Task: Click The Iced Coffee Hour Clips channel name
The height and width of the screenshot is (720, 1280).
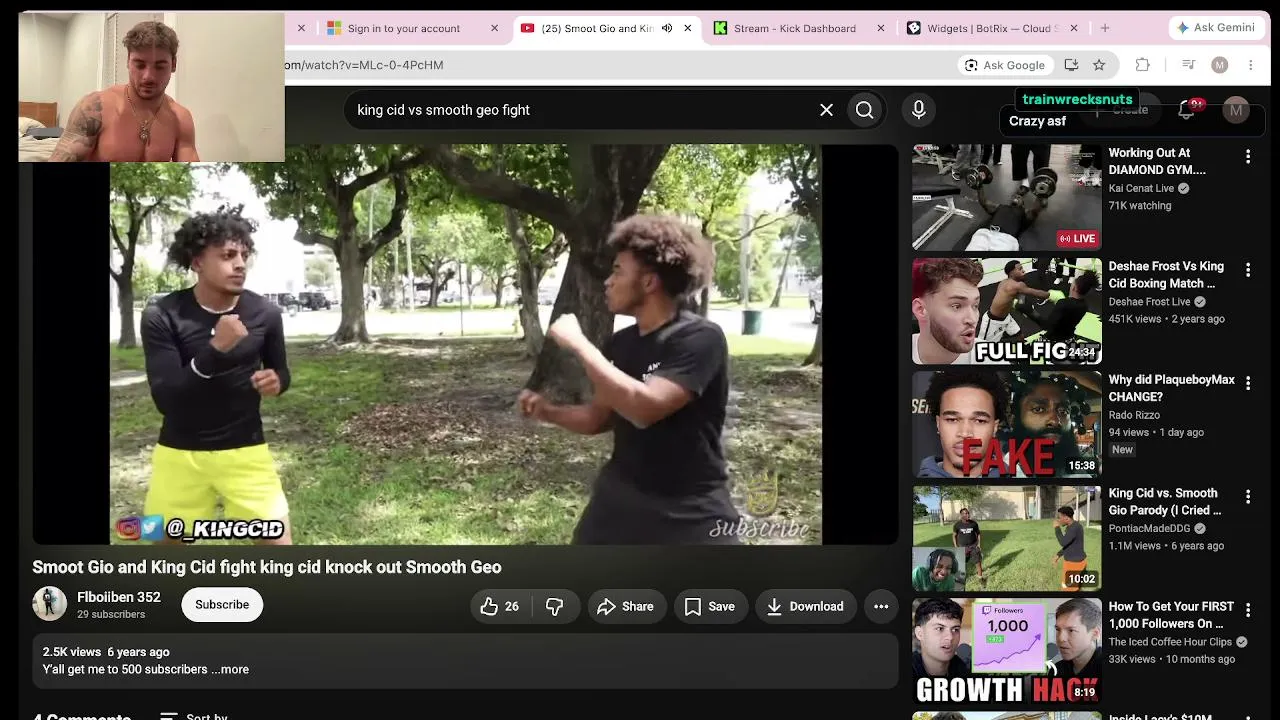Action: 1170,642
